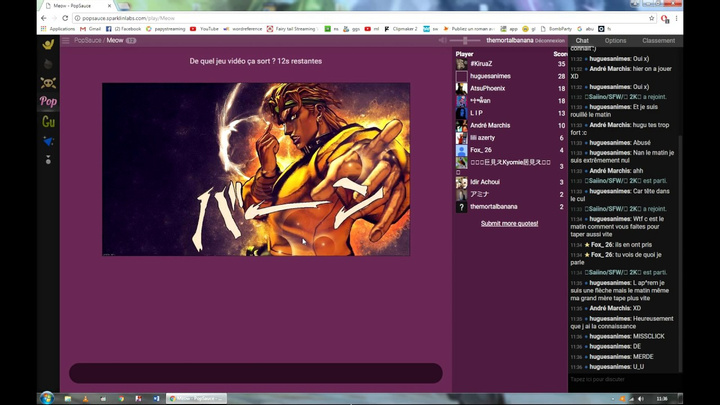Reload the page with the refresh icon
Viewport: 720px width, 405px height.
pos(65,18)
